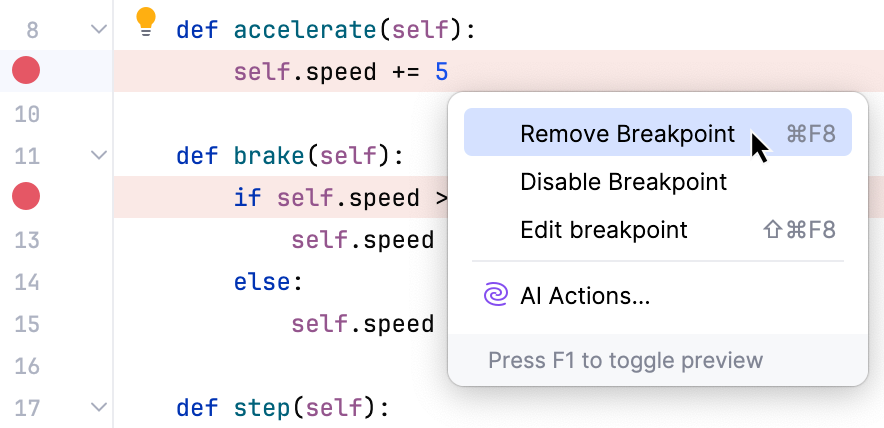
Task: Open Edit breakpoint option
Action: click(604, 230)
